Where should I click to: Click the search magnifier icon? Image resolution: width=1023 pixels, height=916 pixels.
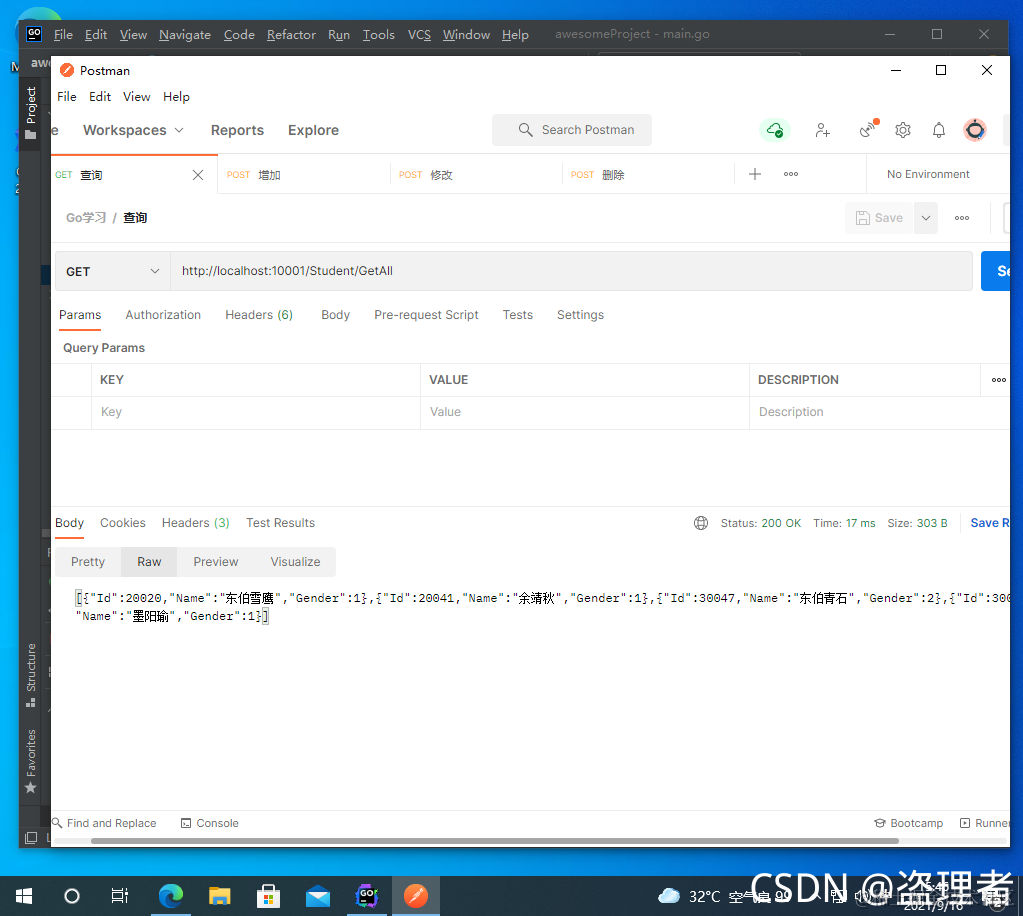coord(525,130)
